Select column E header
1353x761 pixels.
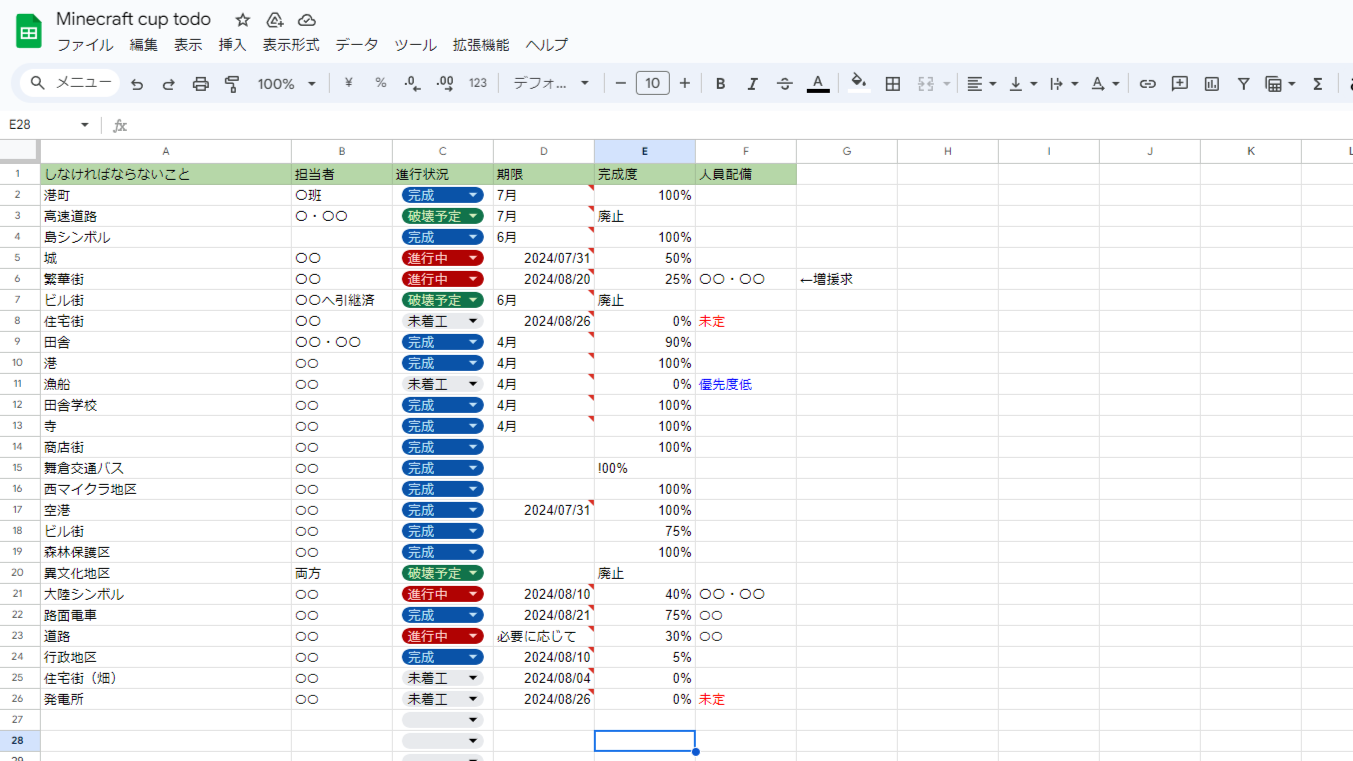645,151
